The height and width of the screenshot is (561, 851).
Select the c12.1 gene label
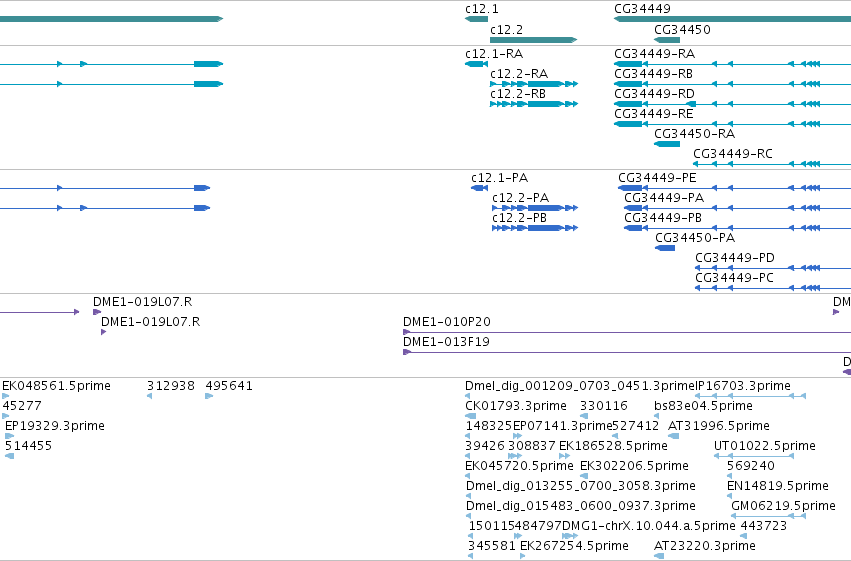[x=481, y=9]
